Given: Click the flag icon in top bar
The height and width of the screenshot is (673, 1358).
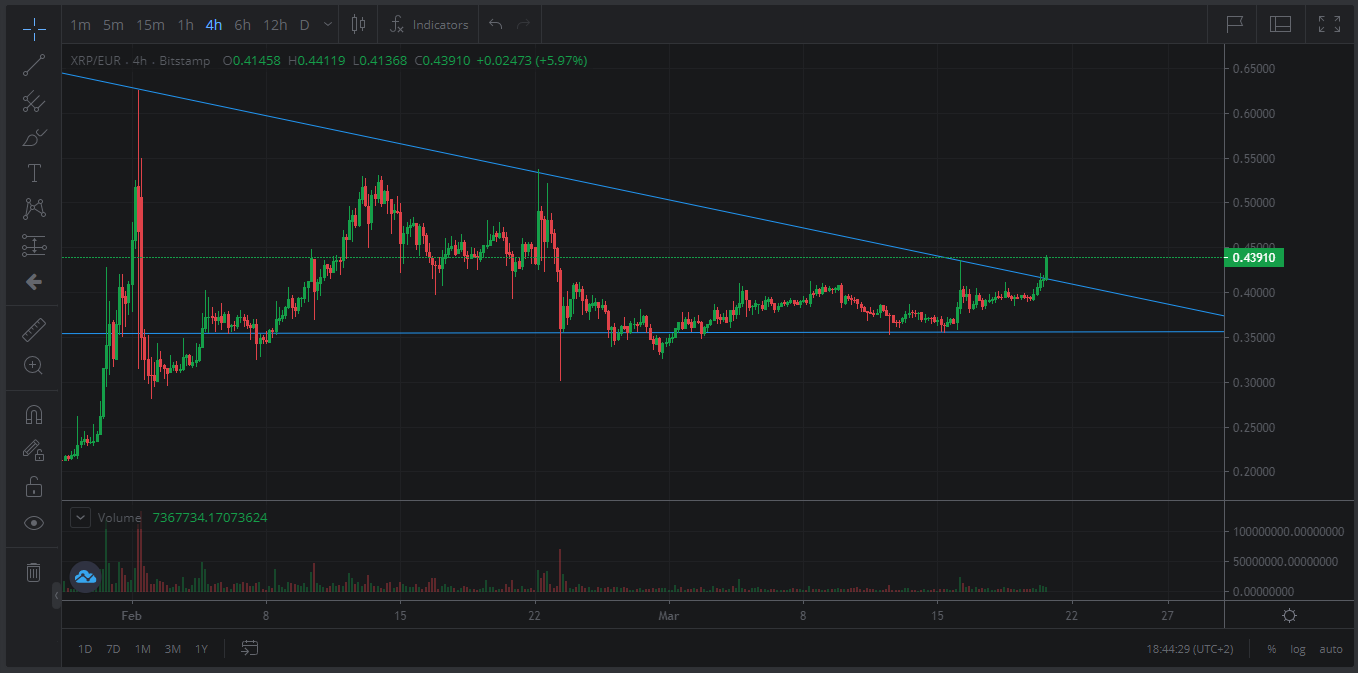Looking at the screenshot, I should click(x=1235, y=24).
